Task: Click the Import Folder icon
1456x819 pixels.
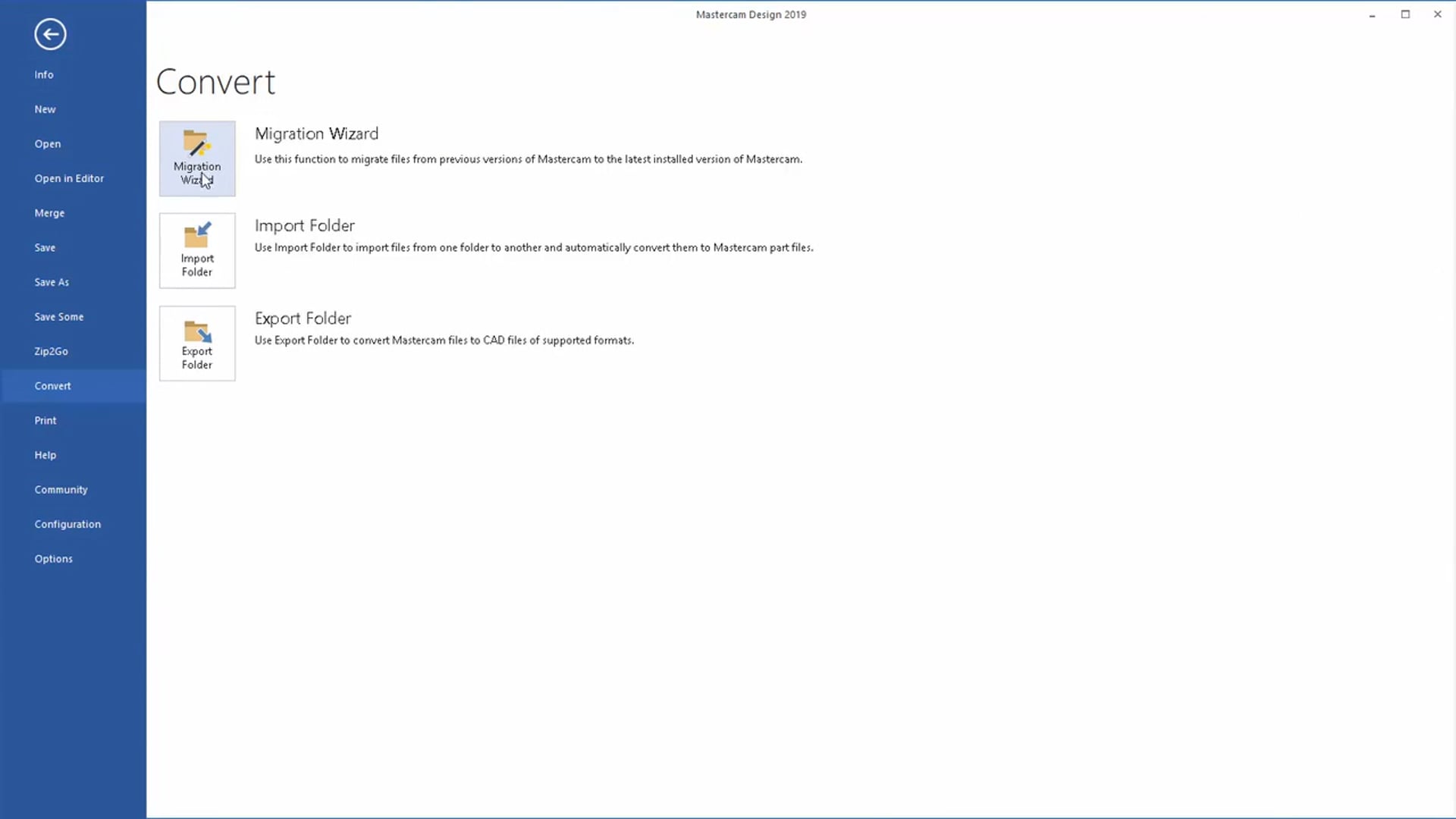Action: pos(197,250)
